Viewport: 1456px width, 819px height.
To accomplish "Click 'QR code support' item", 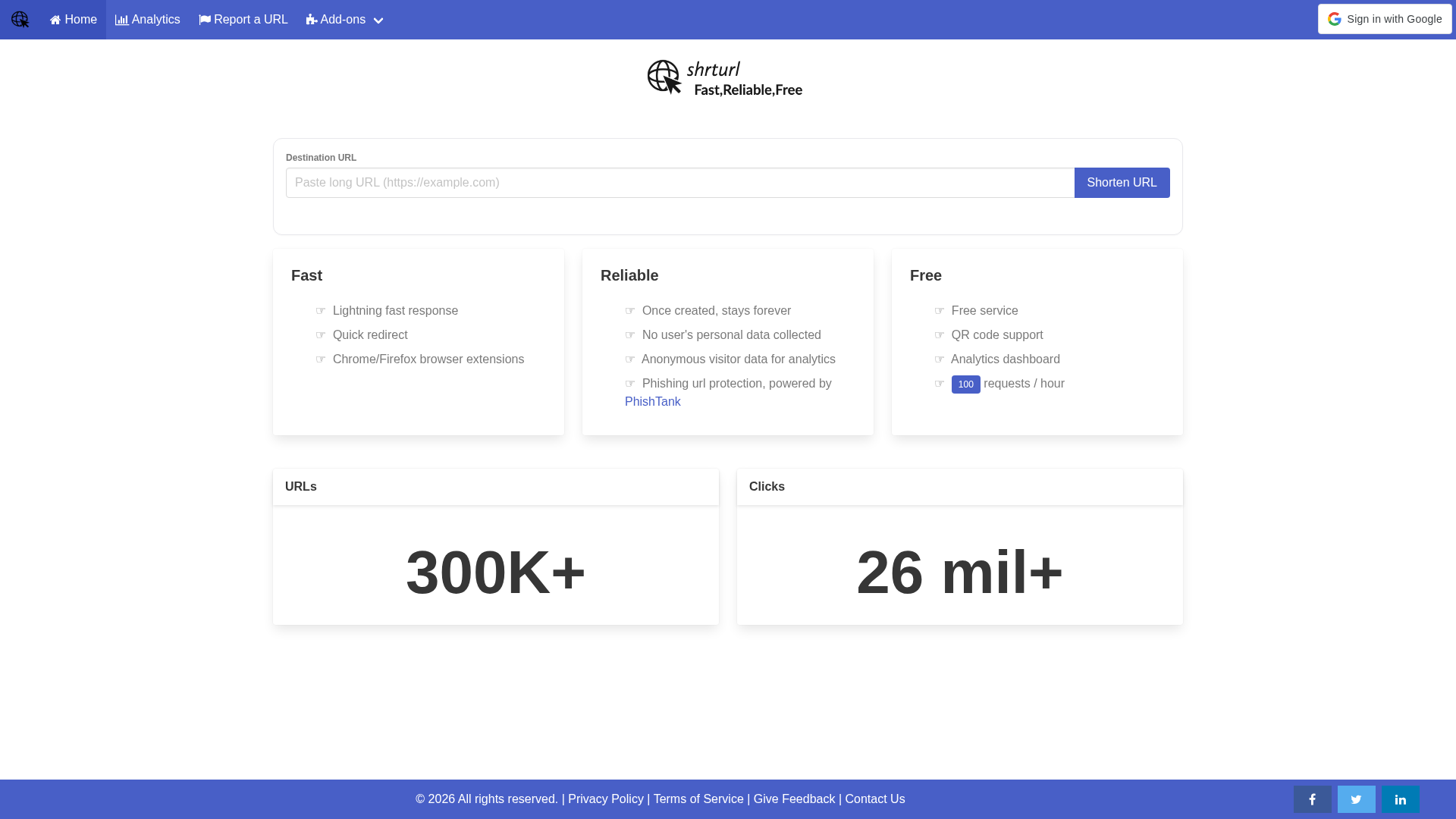I will click(997, 335).
